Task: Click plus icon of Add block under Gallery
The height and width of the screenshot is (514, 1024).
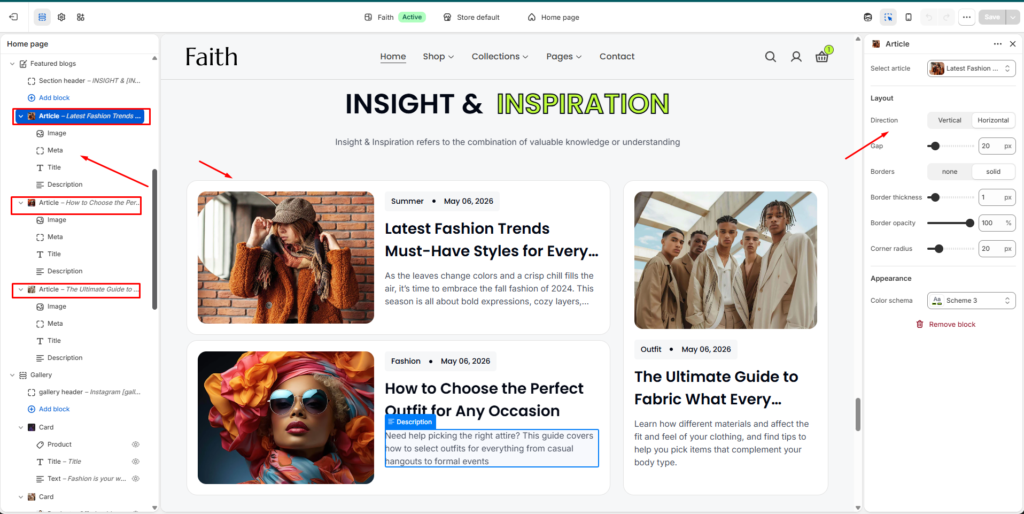Action: click(x=31, y=409)
